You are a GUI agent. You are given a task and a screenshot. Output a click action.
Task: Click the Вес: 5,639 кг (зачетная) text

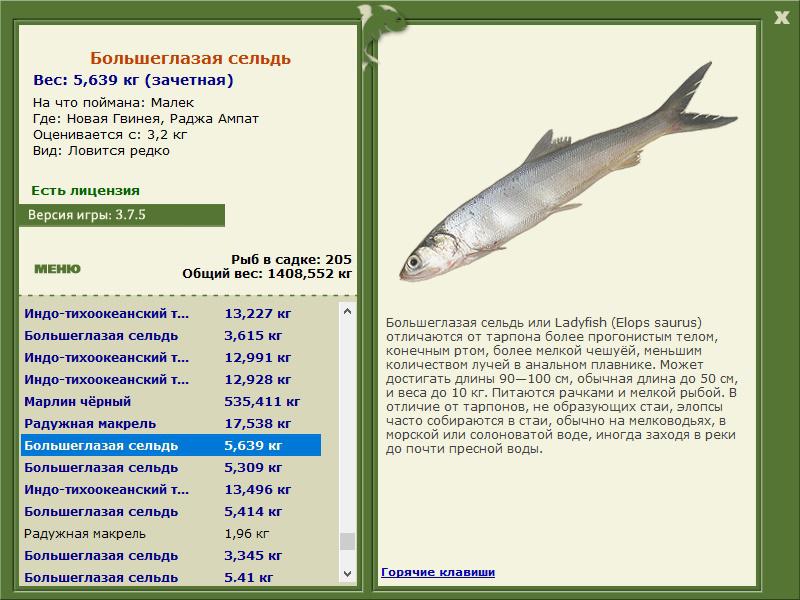[x=133, y=80]
